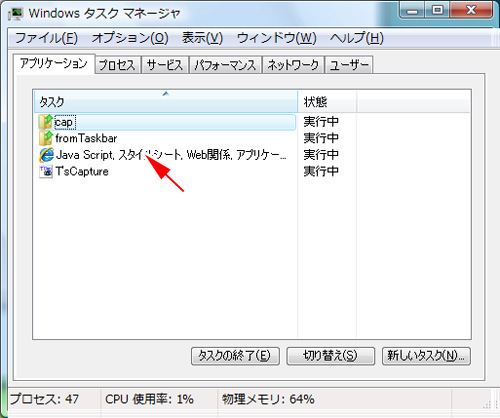Open the オプション(O) menu
Viewport: 500px width, 418px height.
(130, 38)
